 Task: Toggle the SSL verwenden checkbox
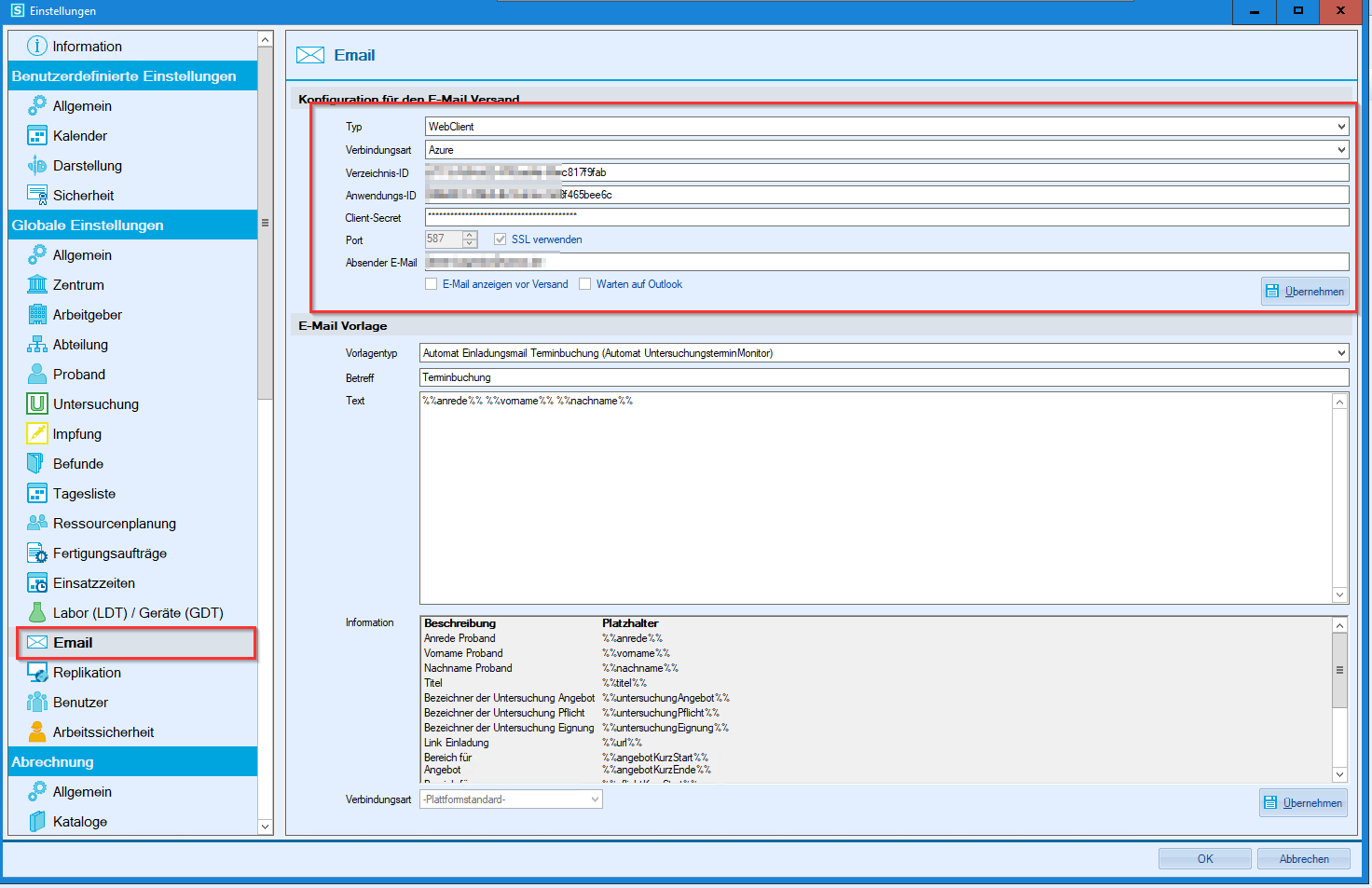tap(501, 239)
